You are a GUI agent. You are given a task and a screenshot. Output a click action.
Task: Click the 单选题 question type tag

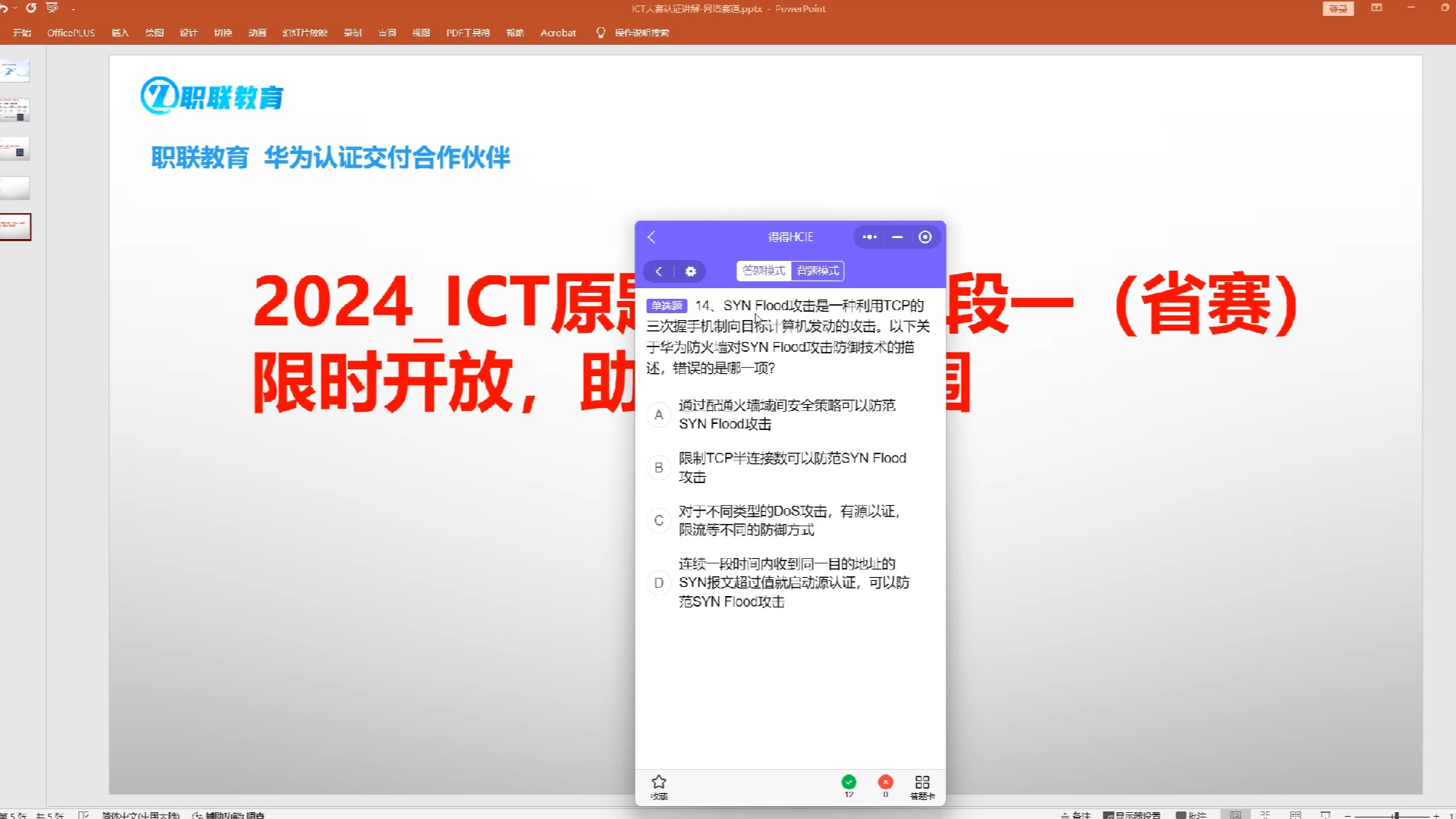pyautogui.click(x=667, y=306)
